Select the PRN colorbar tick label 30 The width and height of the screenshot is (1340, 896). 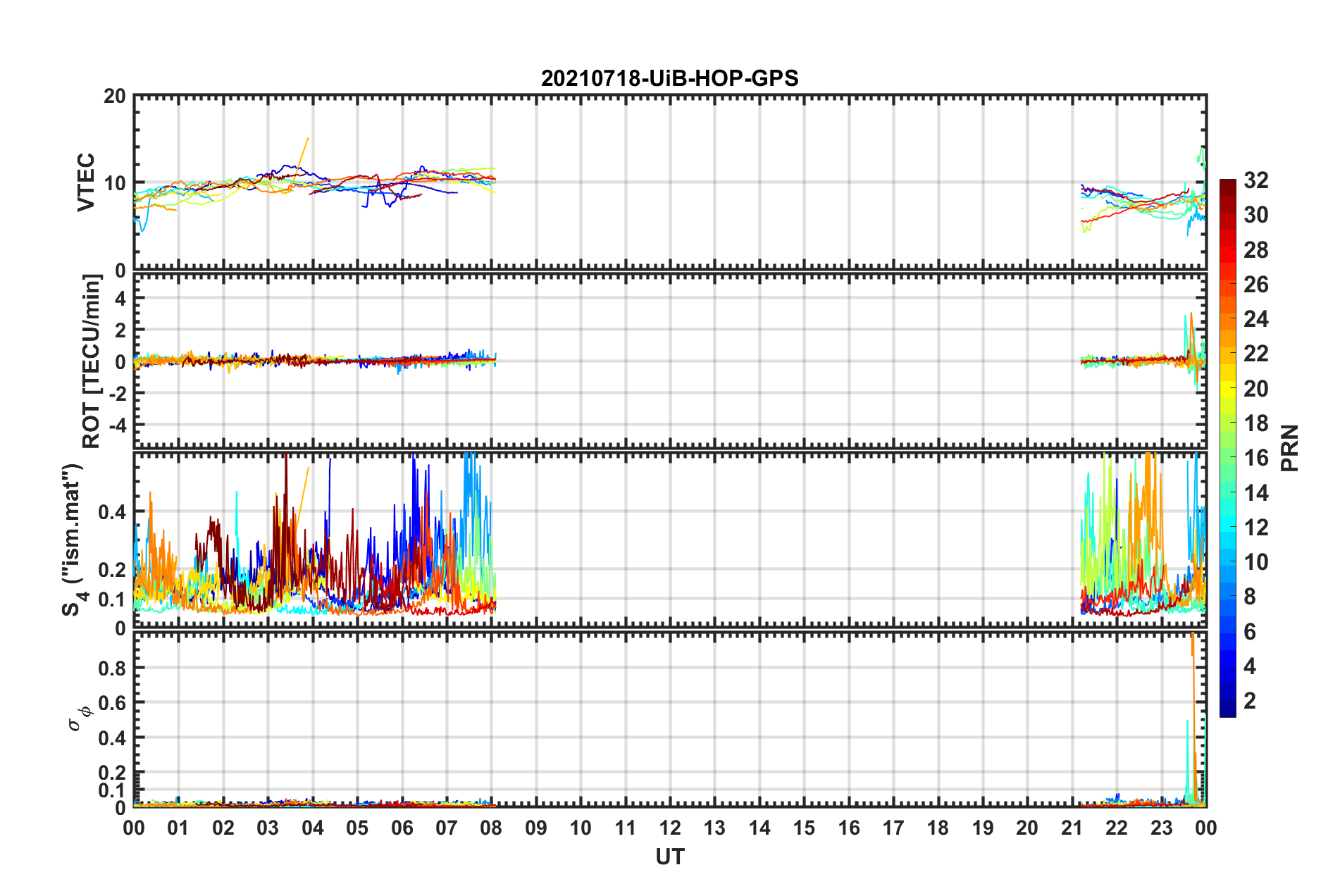click(x=1255, y=215)
